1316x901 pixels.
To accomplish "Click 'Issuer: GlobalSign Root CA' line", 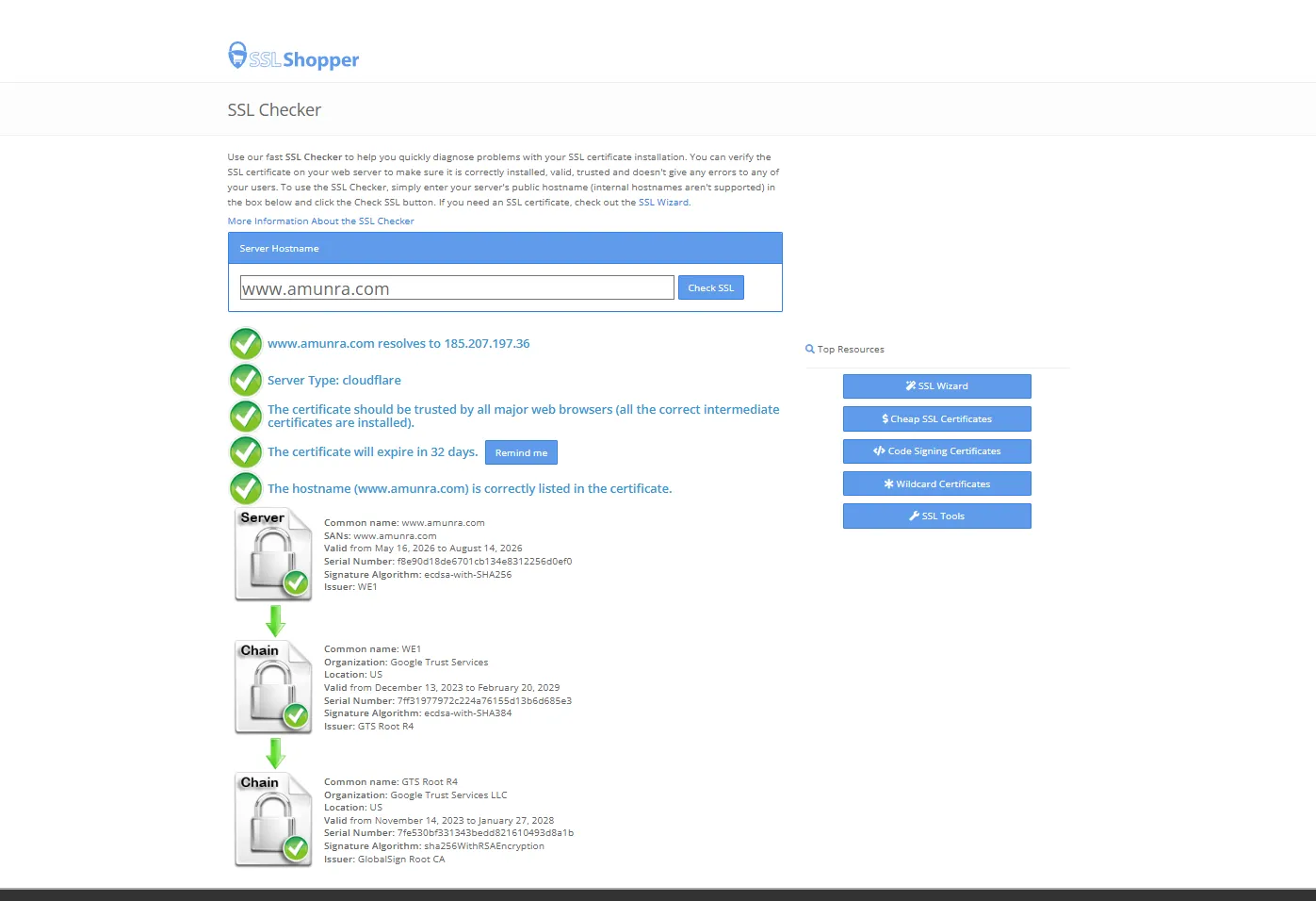I will (x=384, y=860).
